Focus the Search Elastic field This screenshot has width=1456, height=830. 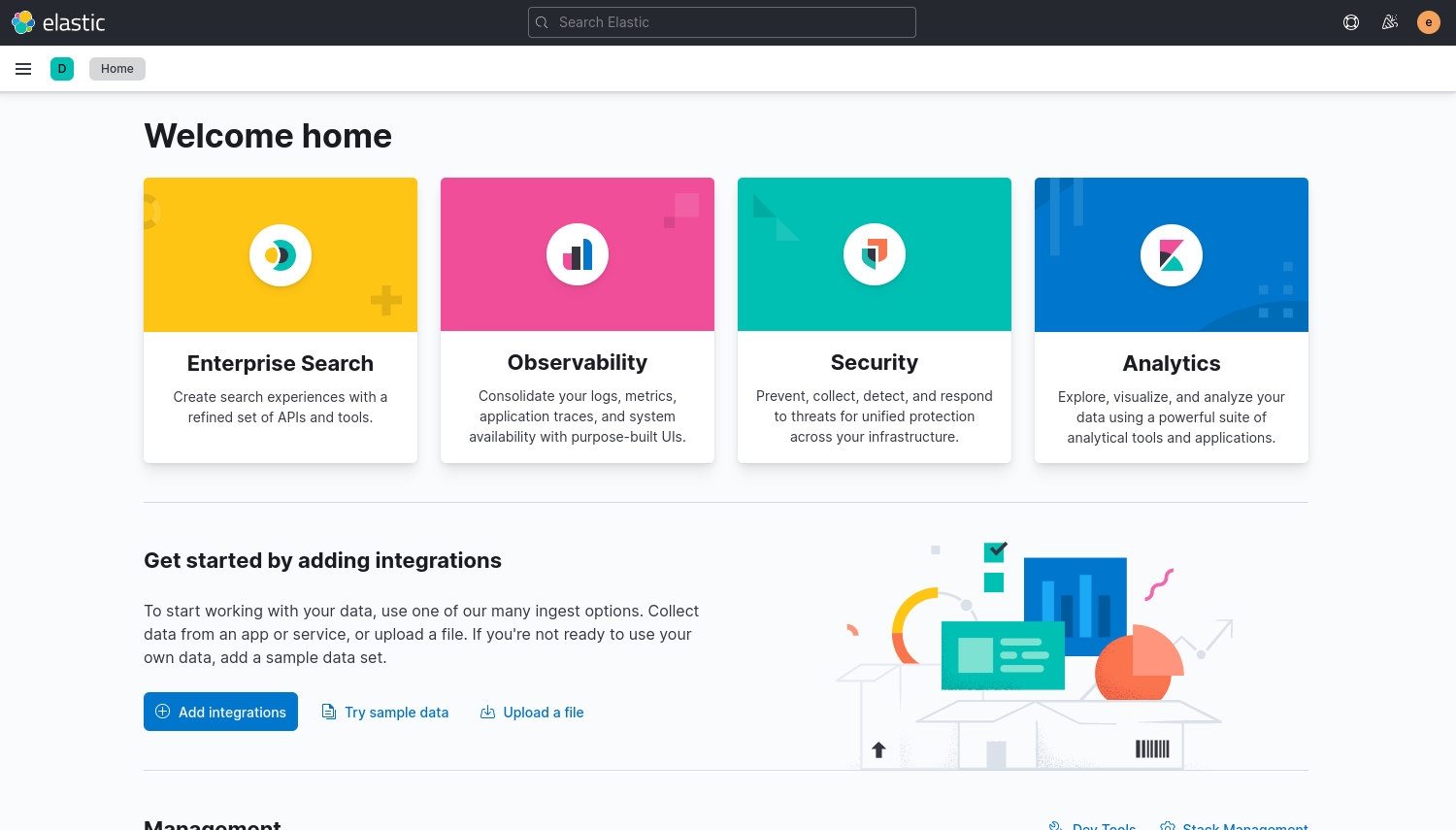[722, 22]
